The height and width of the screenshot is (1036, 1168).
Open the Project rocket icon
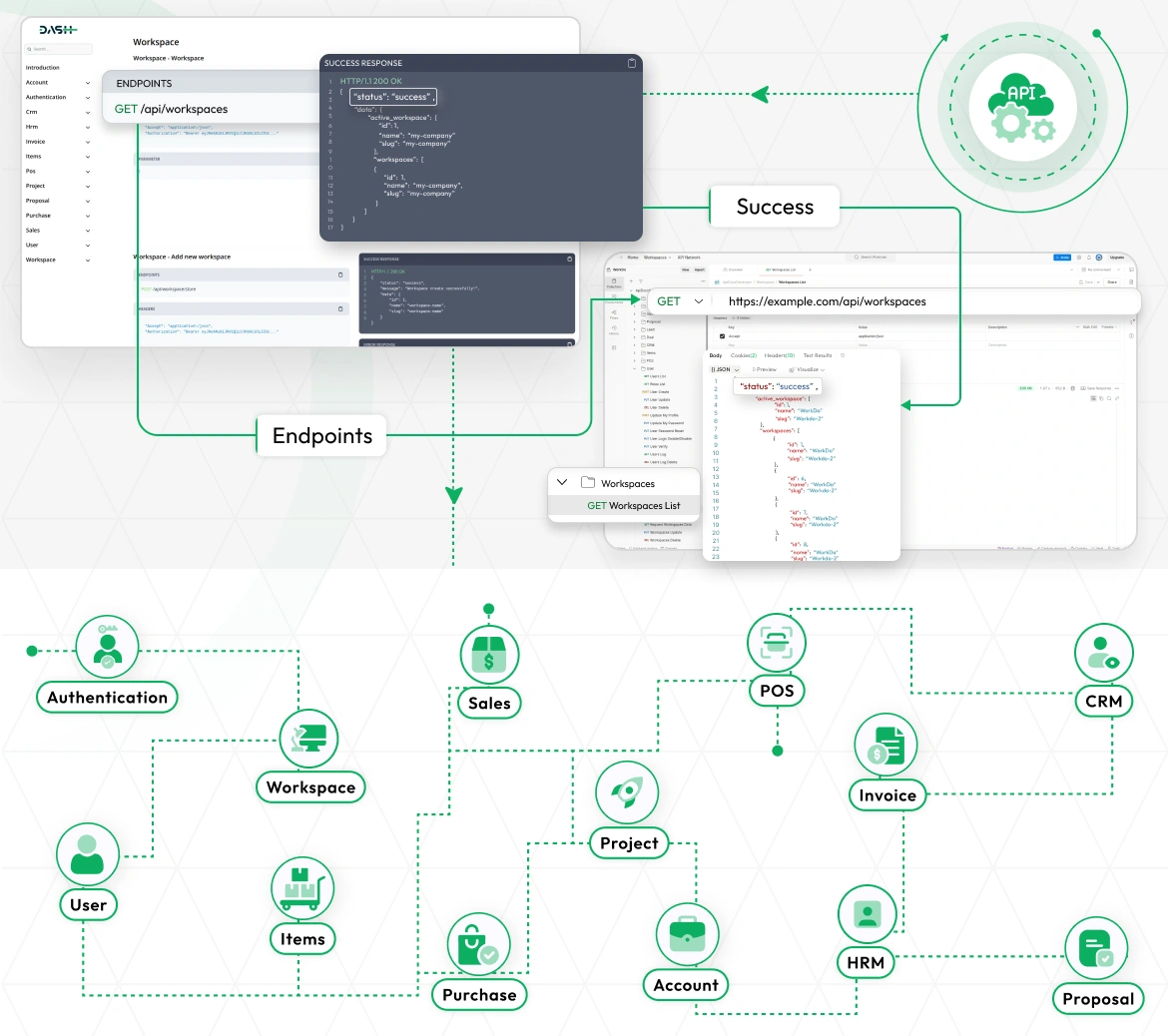[x=627, y=792]
